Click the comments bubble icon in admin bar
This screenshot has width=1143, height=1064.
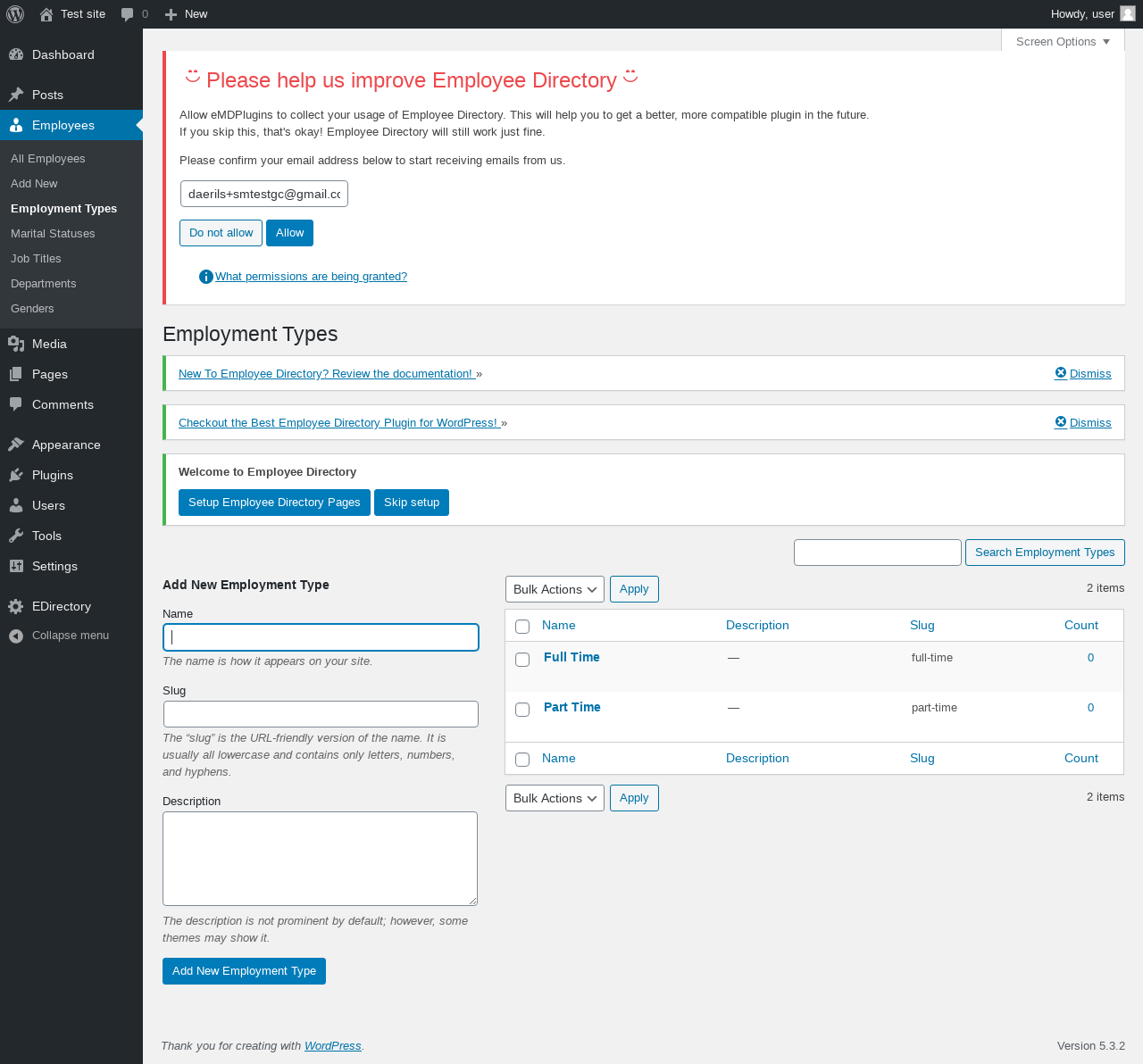[x=128, y=14]
